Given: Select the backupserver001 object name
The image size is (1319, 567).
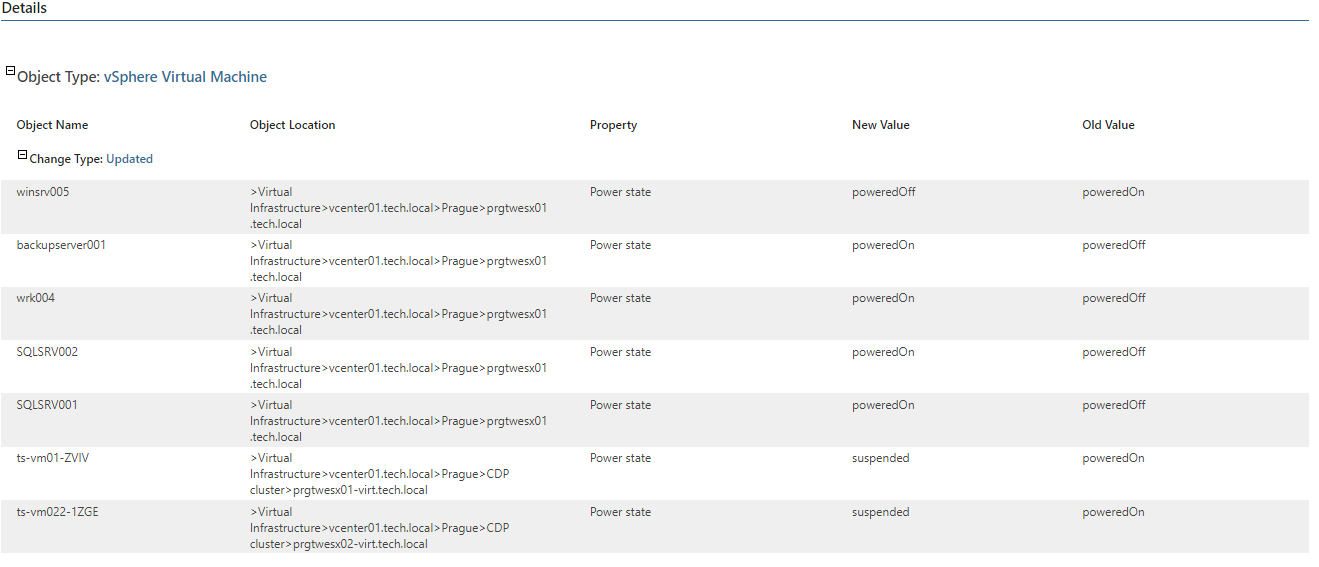Looking at the screenshot, I should 61,245.
